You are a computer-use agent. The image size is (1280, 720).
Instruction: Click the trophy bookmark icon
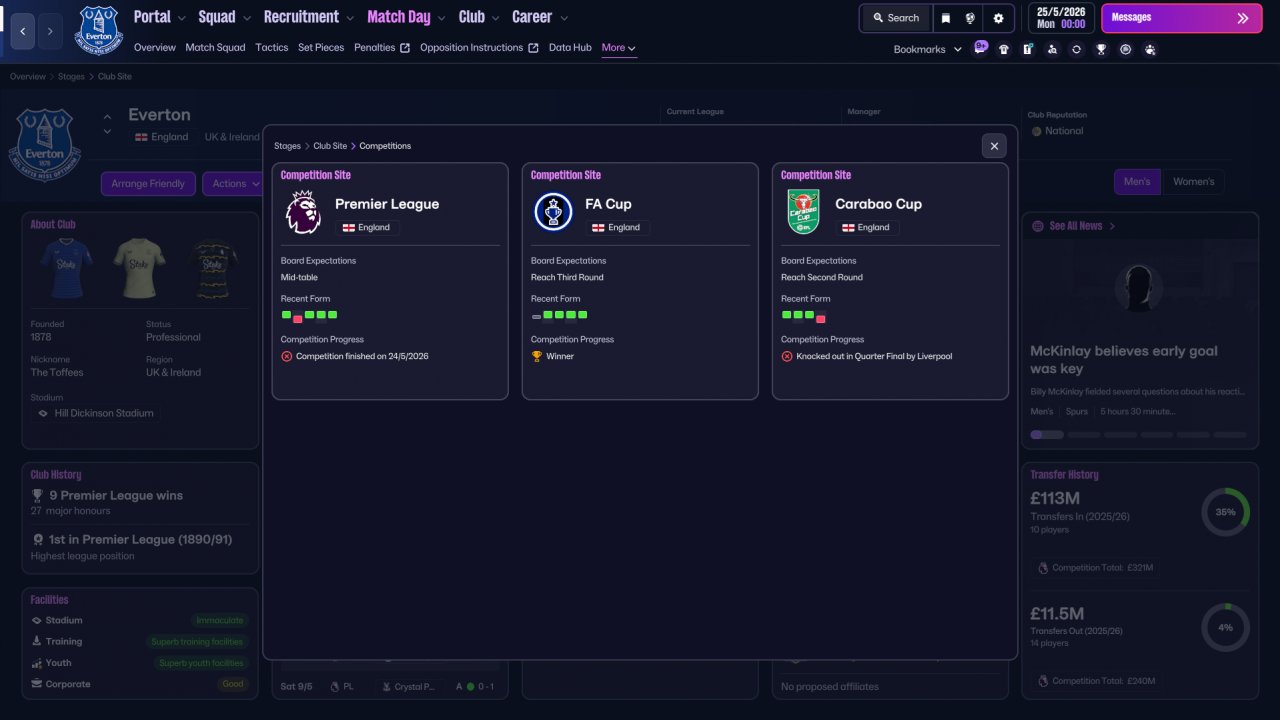(x=1101, y=49)
